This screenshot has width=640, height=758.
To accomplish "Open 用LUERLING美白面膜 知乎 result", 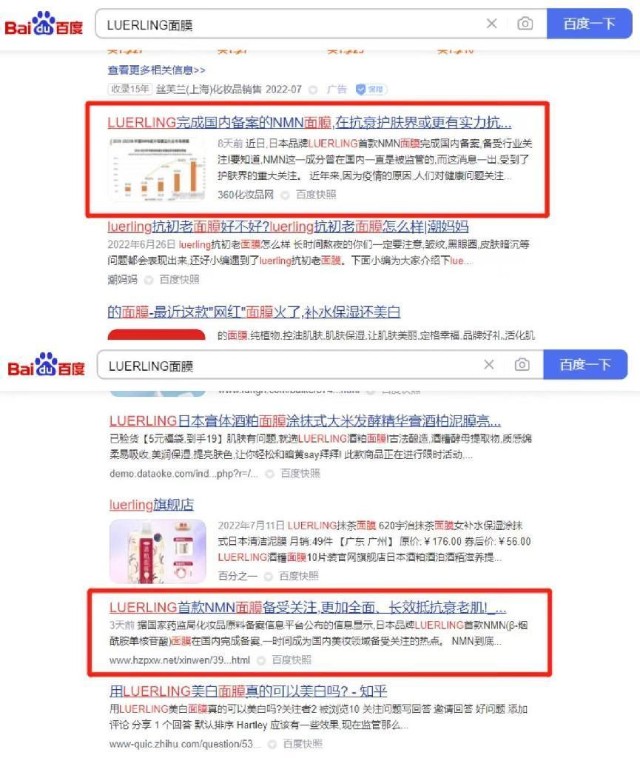I will 248,691.
